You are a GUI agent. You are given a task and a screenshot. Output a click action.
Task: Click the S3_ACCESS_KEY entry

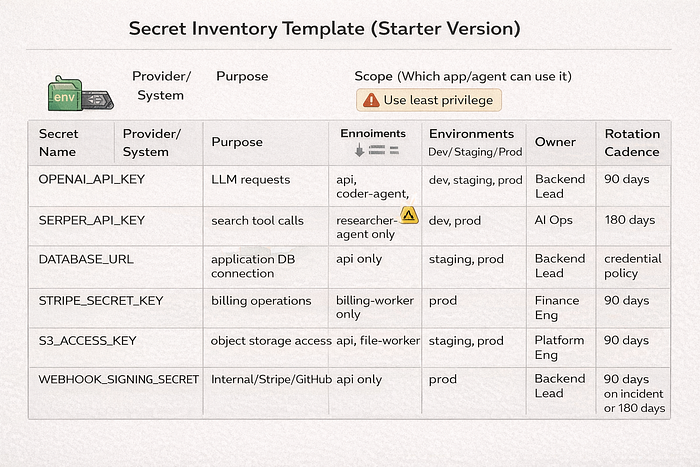87,341
